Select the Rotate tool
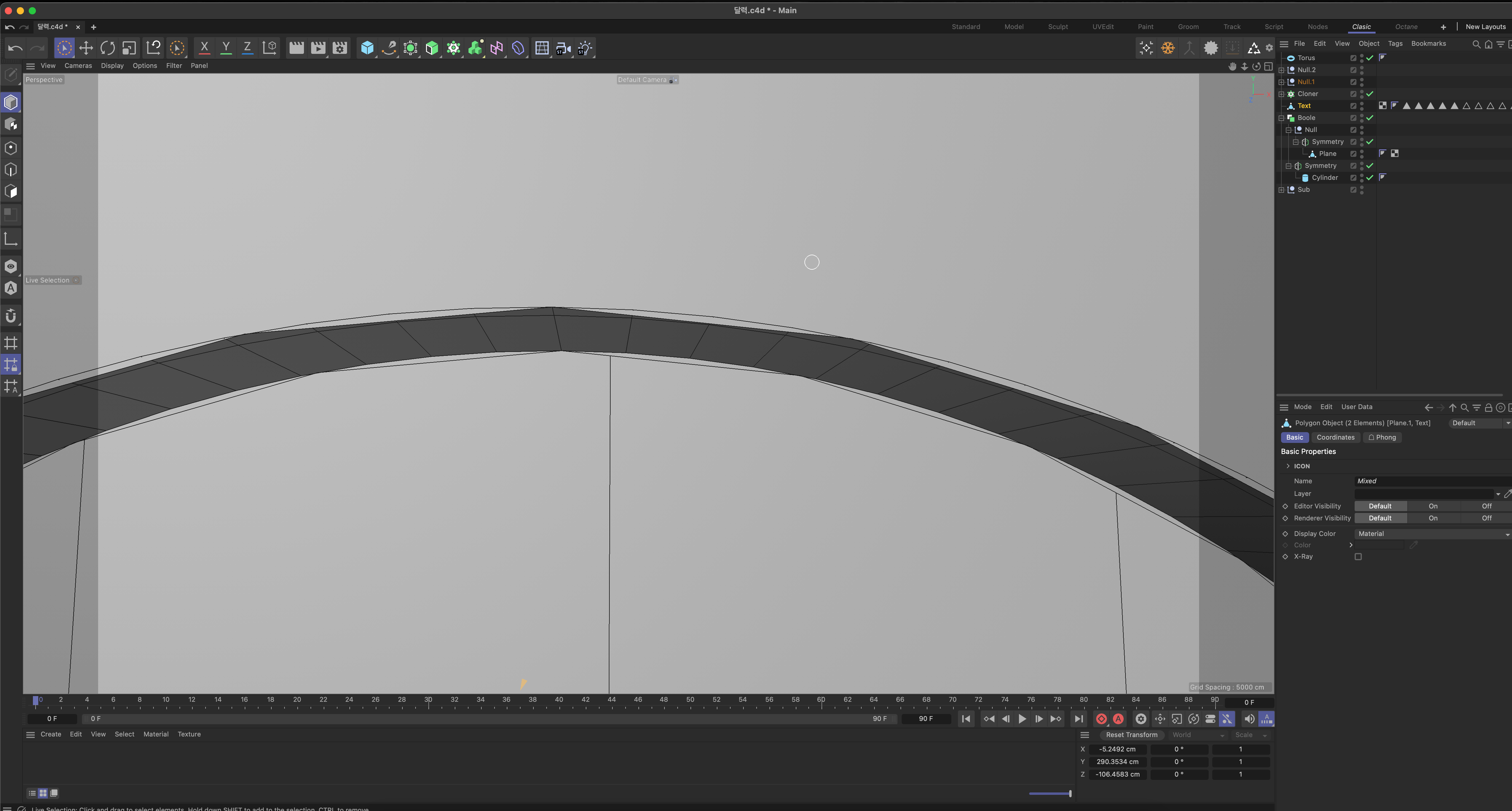Image resolution: width=1512 pixels, height=811 pixels. coord(107,48)
